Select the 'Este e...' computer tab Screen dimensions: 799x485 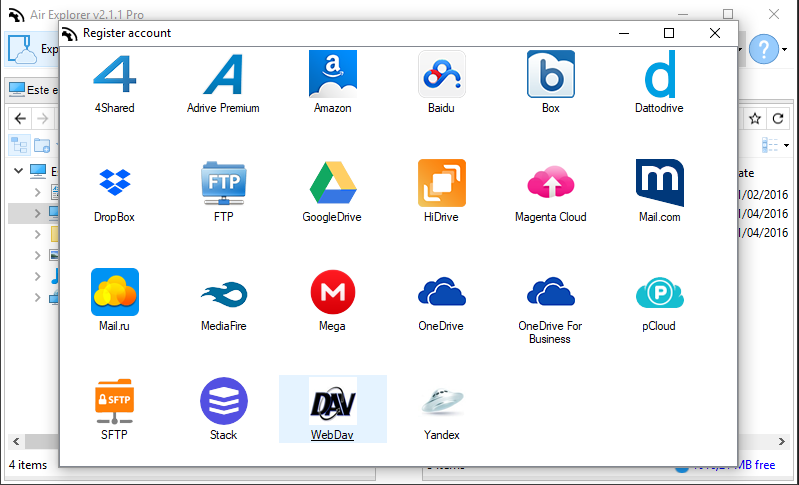coord(33,90)
